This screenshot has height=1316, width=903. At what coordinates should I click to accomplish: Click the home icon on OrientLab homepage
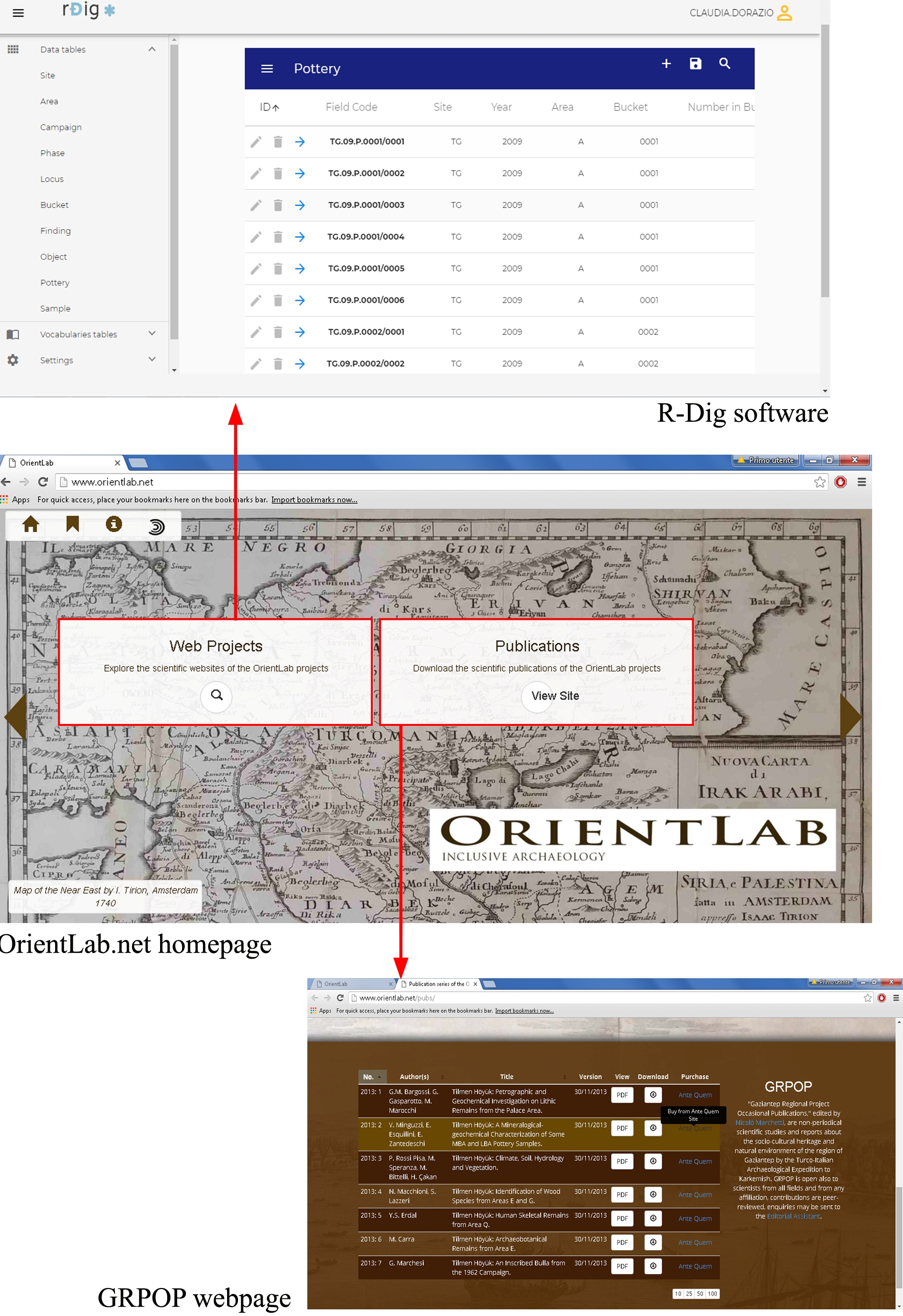(30, 524)
